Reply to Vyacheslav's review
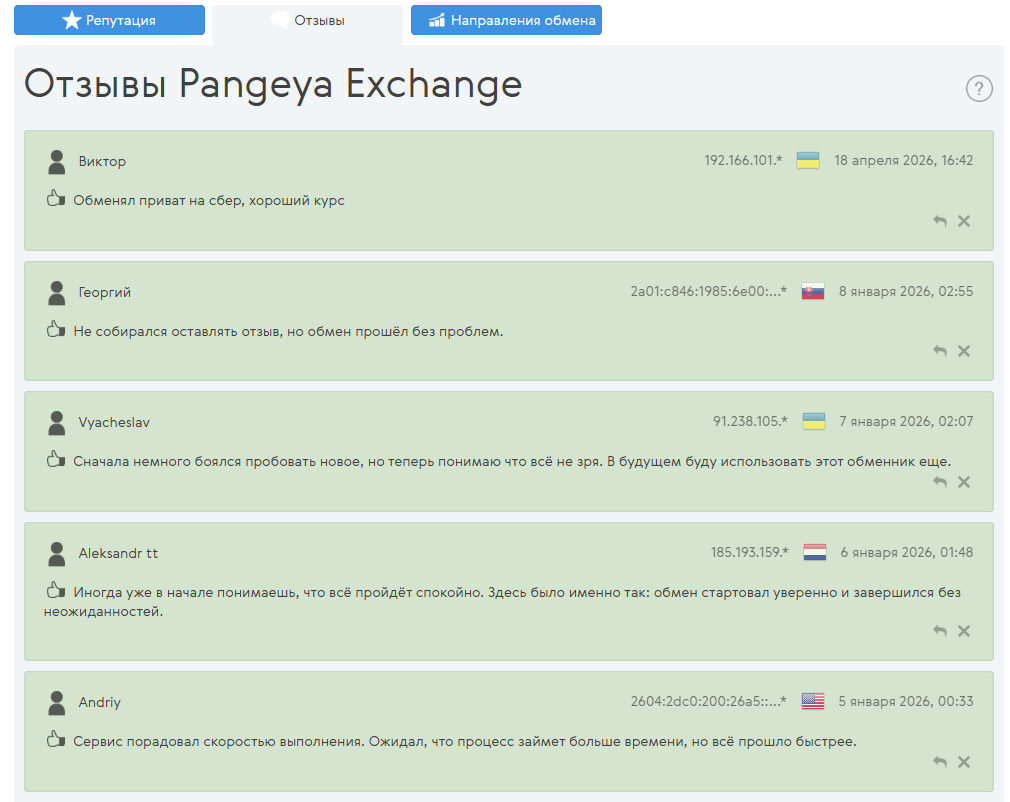Viewport: 1010px width, 802px height. pyautogui.click(x=939, y=481)
